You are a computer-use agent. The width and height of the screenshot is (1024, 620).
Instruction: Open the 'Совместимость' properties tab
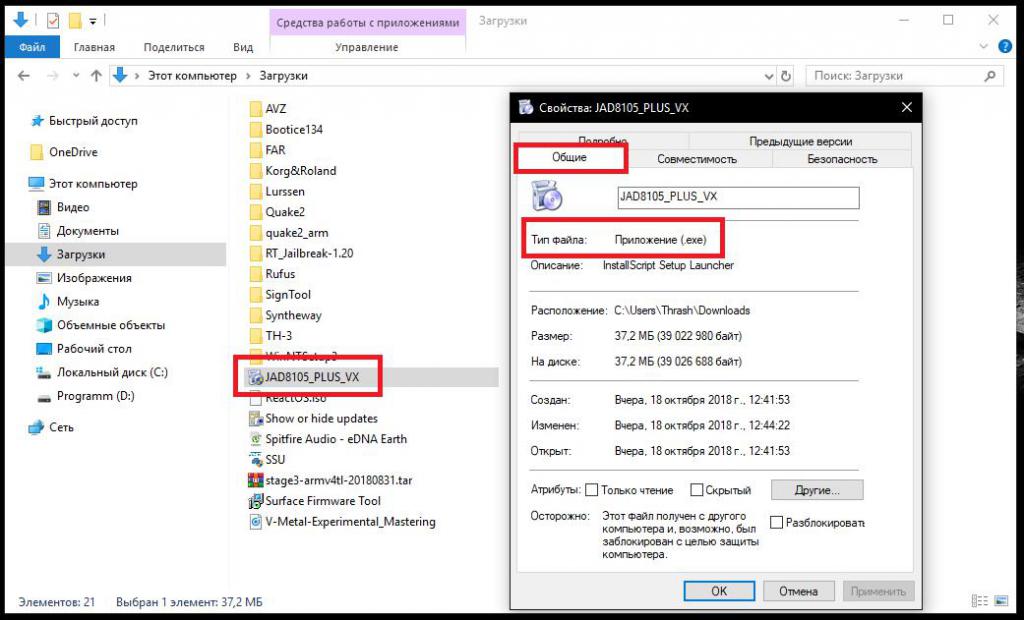pyautogui.click(x=697, y=159)
